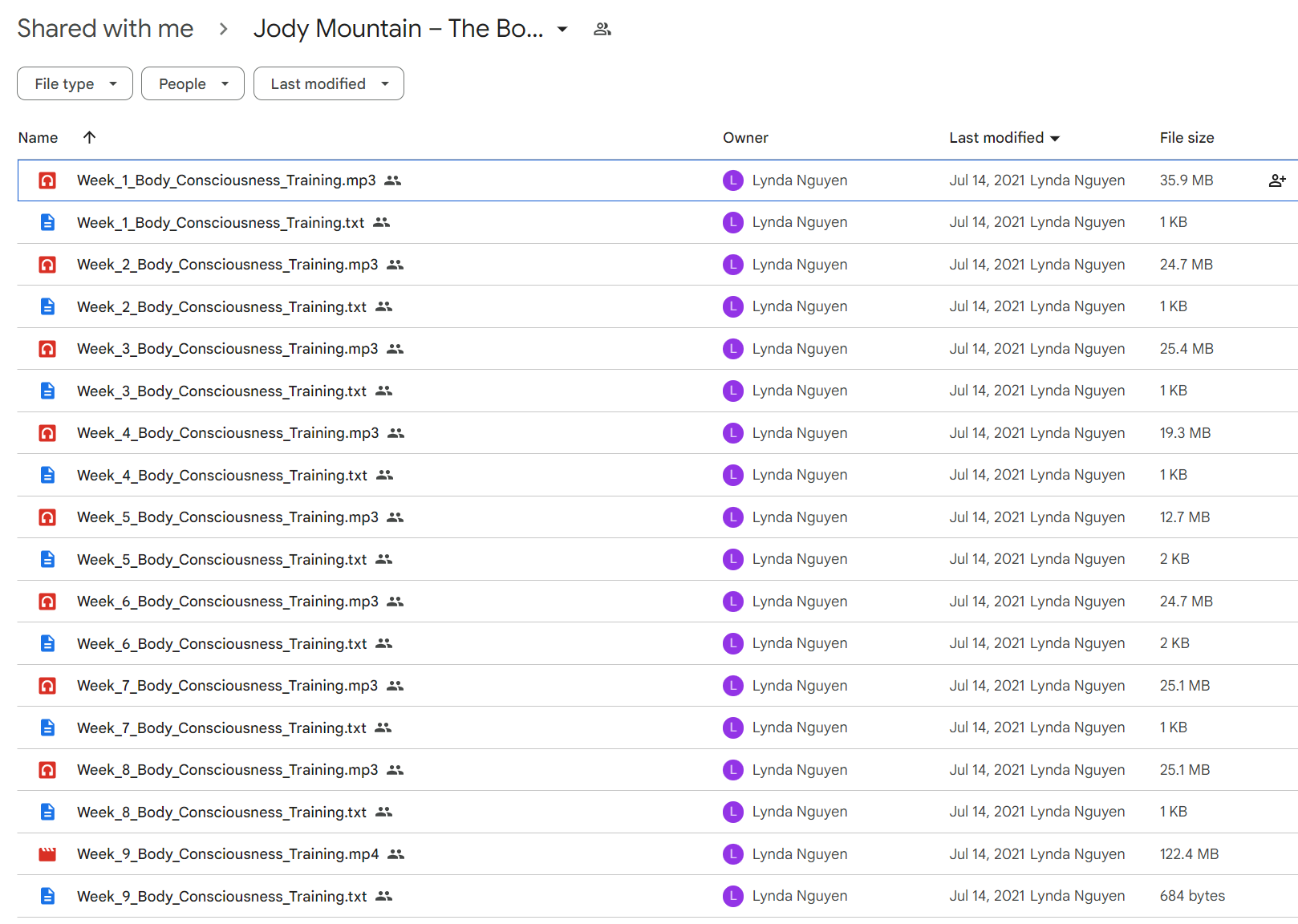Click the shared folder people icon in breadcrumb
Viewport: 1298px width, 924px height.
[602, 30]
